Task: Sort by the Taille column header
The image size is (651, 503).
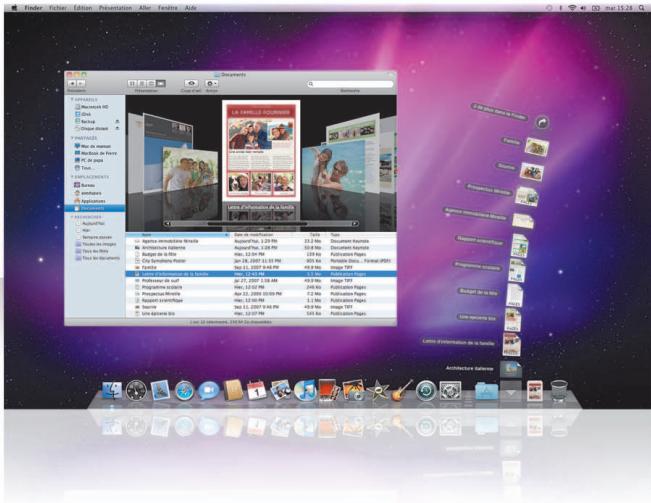Action: click(x=310, y=235)
